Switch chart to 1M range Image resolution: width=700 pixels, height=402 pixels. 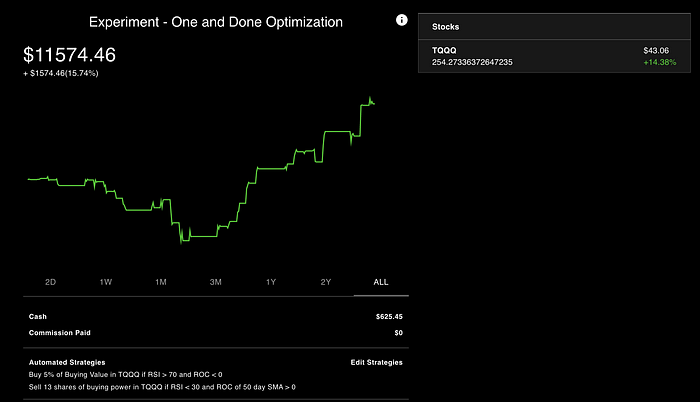click(x=161, y=282)
